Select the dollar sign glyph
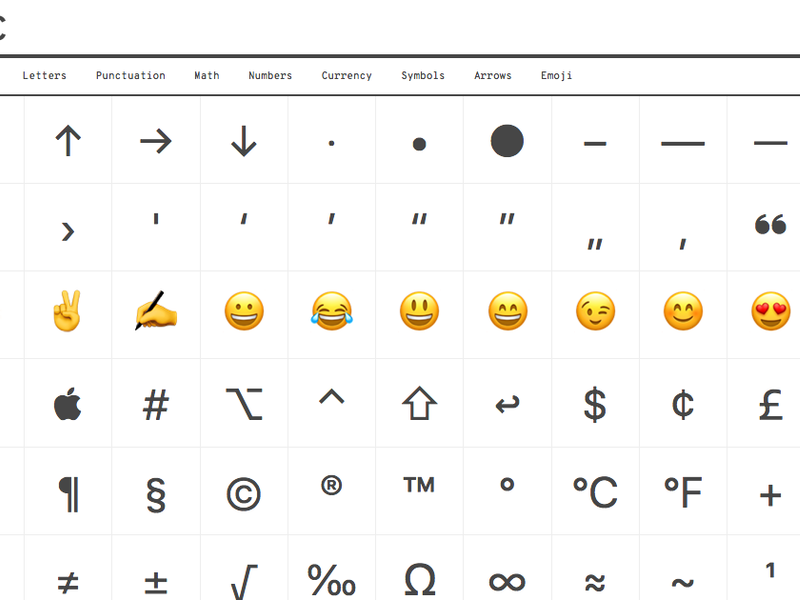This screenshot has height=600, width=800. 595,405
